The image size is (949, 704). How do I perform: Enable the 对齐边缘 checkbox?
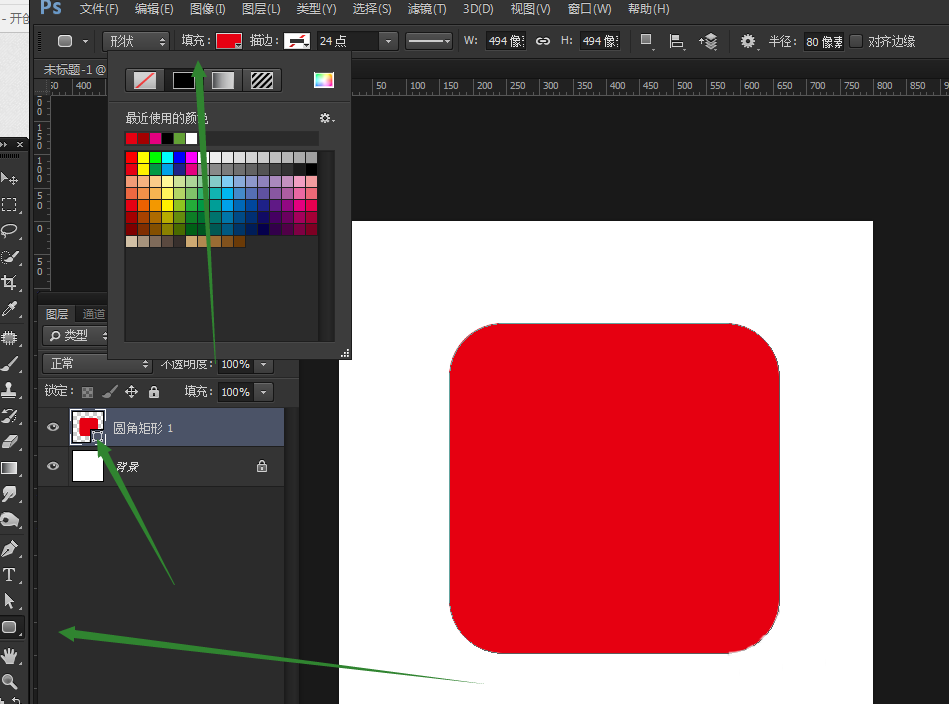click(x=856, y=41)
